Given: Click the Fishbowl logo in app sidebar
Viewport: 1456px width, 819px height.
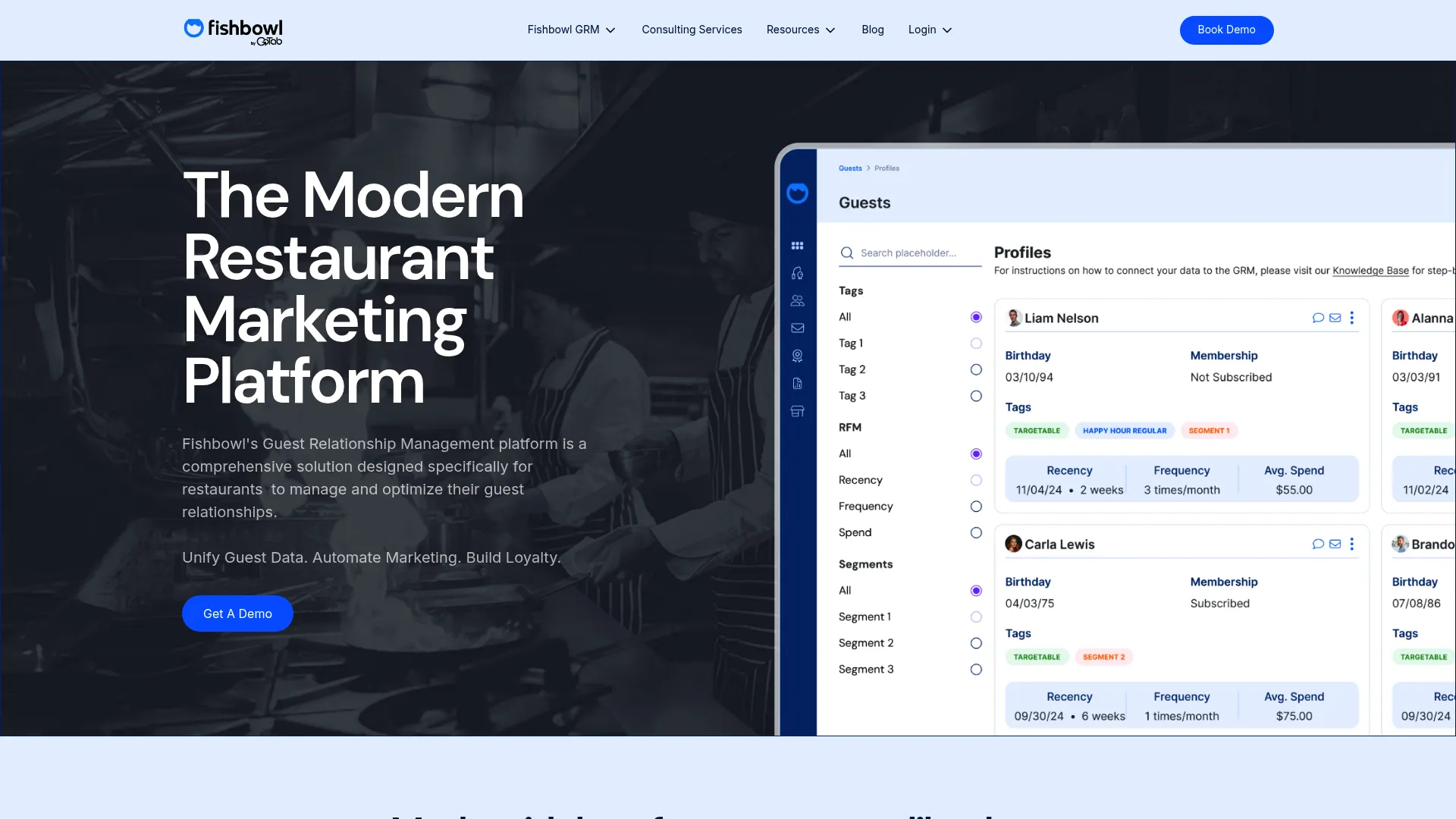Looking at the screenshot, I should 797,193.
